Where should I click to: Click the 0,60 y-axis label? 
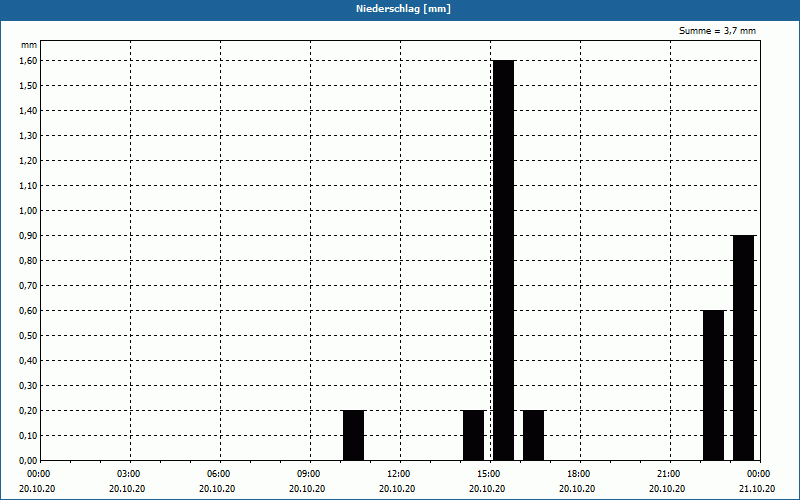point(28,311)
